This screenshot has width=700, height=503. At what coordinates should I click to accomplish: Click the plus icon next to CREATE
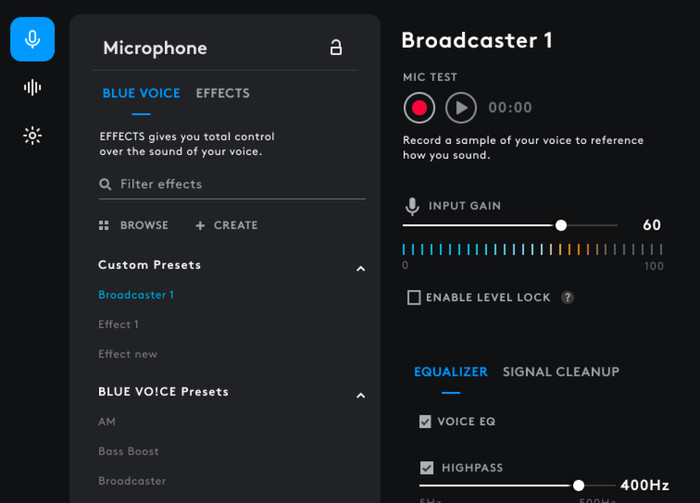200,226
